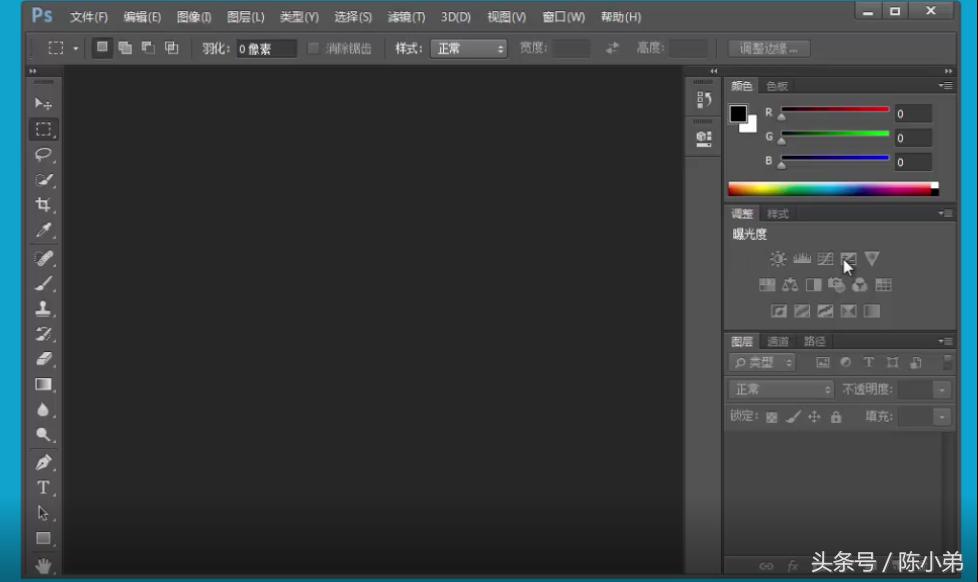Image resolution: width=978 pixels, height=582 pixels.
Task: Enable the anti-alias checkbox in the options bar
Action: (314, 47)
